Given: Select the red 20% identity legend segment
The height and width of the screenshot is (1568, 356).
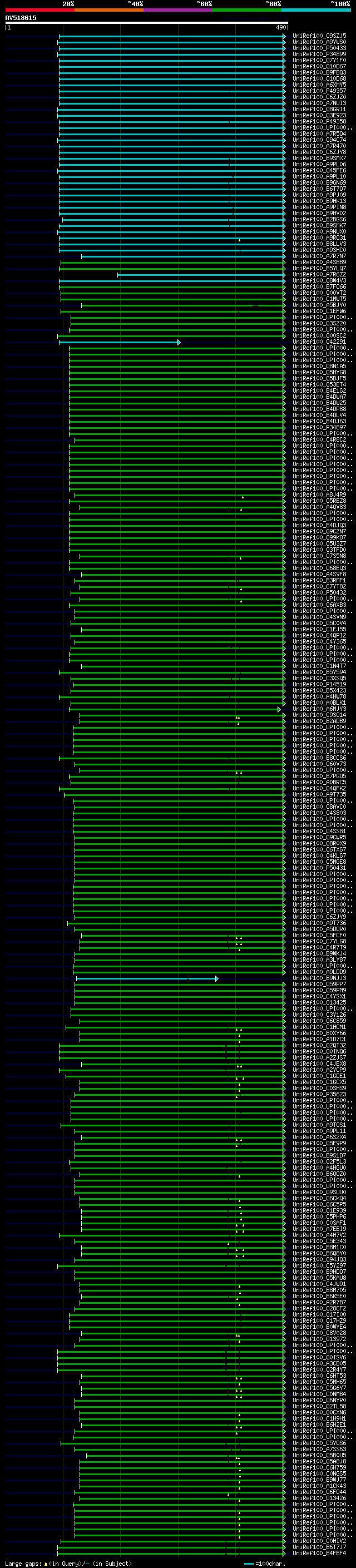Looking at the screenshot, I should click(39, 11).
